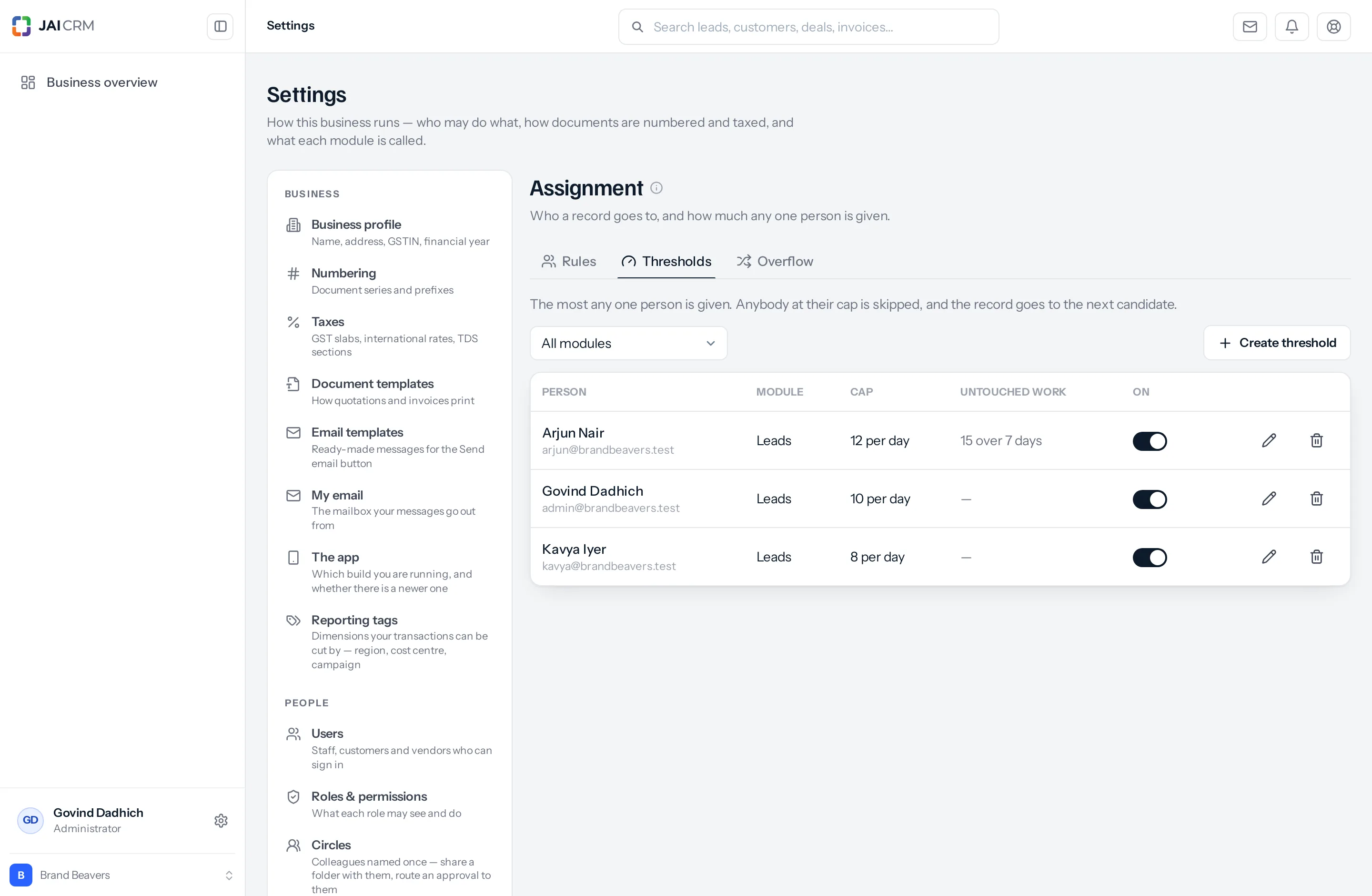Click the info icon beside Assignment
1372x896 pixels.
tap(656, 188)
